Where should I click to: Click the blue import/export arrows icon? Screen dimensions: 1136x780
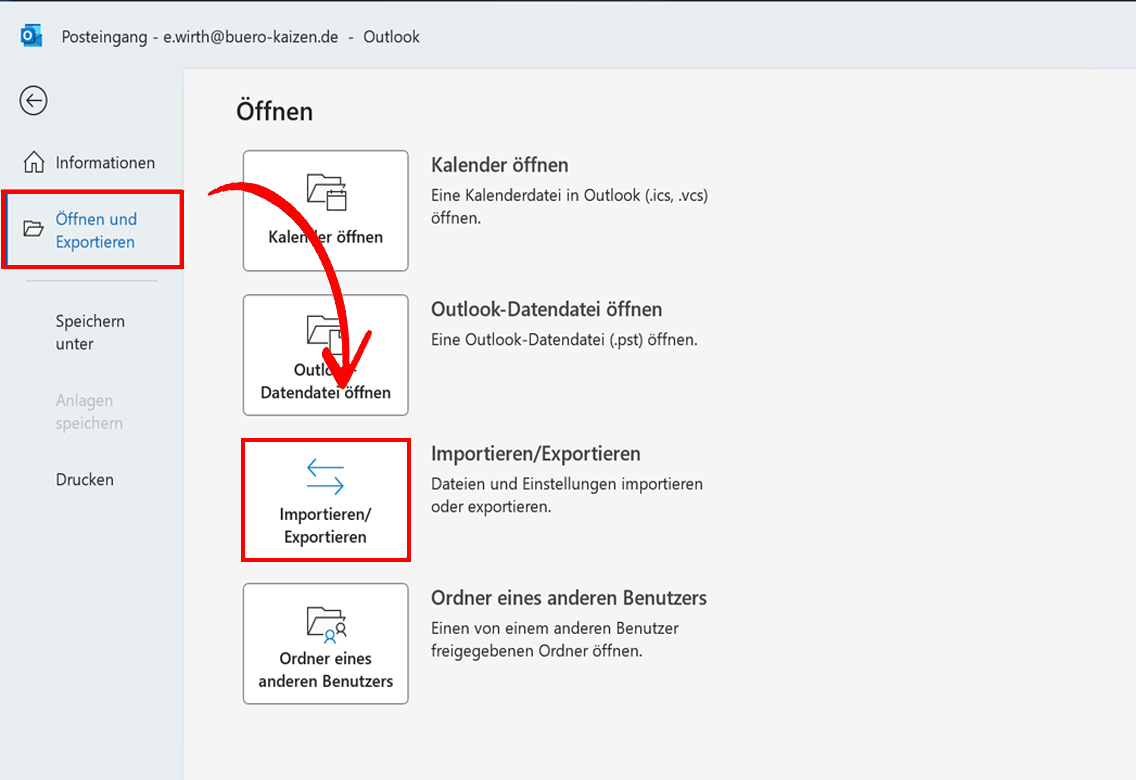click(x=325, y=477)
